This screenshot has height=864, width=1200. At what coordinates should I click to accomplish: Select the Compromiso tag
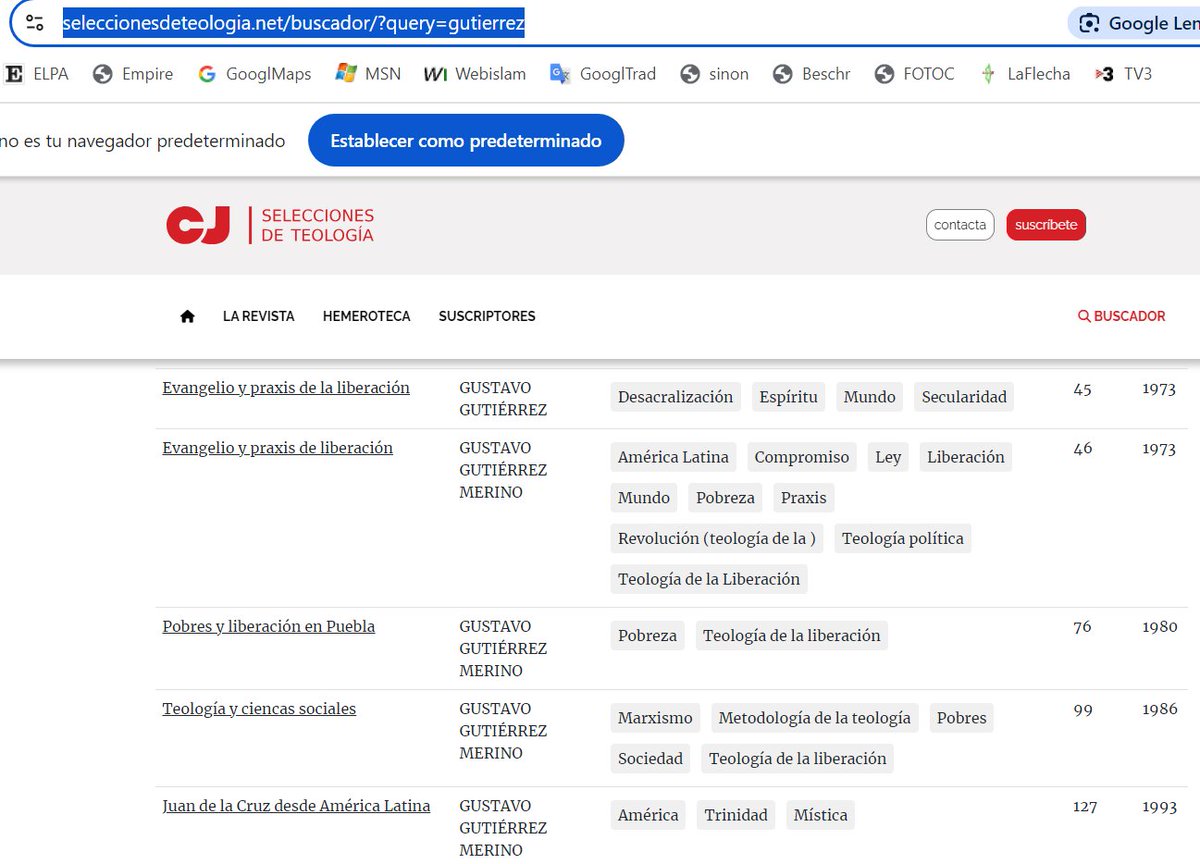(x=802, y=457)
